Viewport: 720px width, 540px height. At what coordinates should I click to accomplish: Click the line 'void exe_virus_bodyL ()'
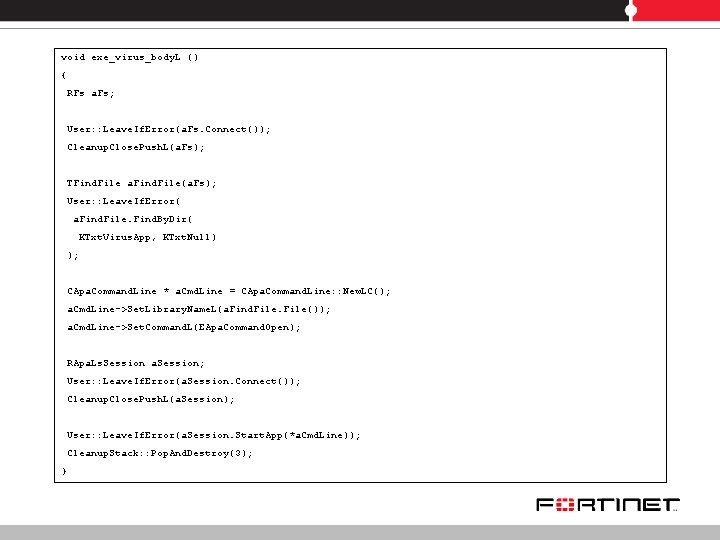(129, 57)
